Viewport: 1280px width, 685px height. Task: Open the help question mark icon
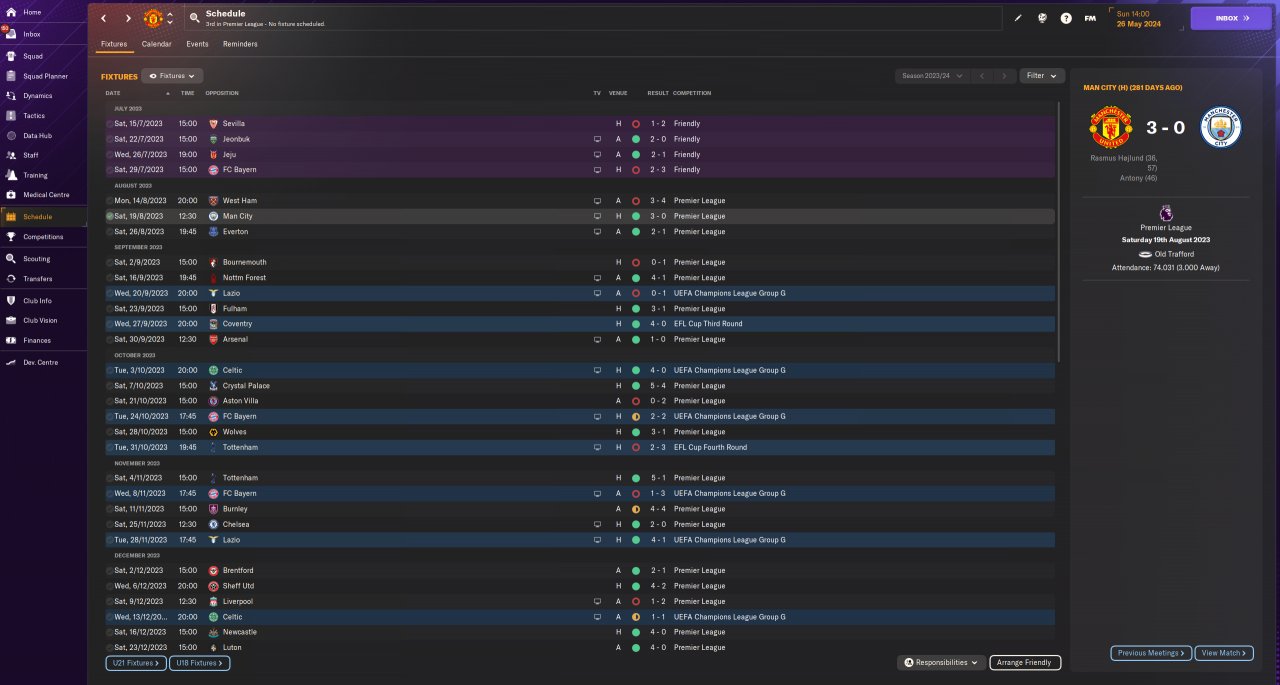point(1066,18)
